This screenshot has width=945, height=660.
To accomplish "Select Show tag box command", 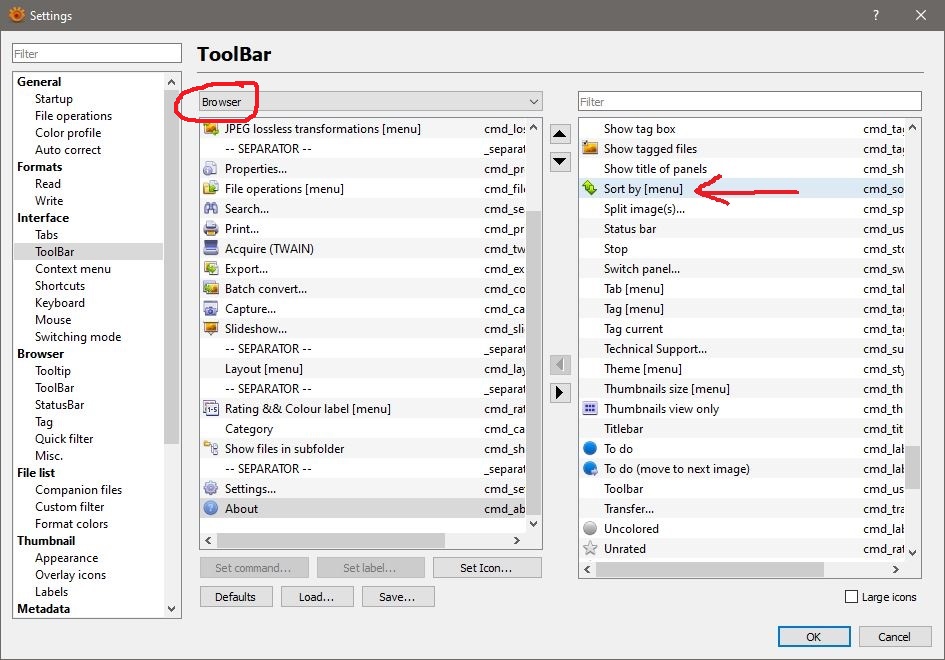I will coord(742,128).
